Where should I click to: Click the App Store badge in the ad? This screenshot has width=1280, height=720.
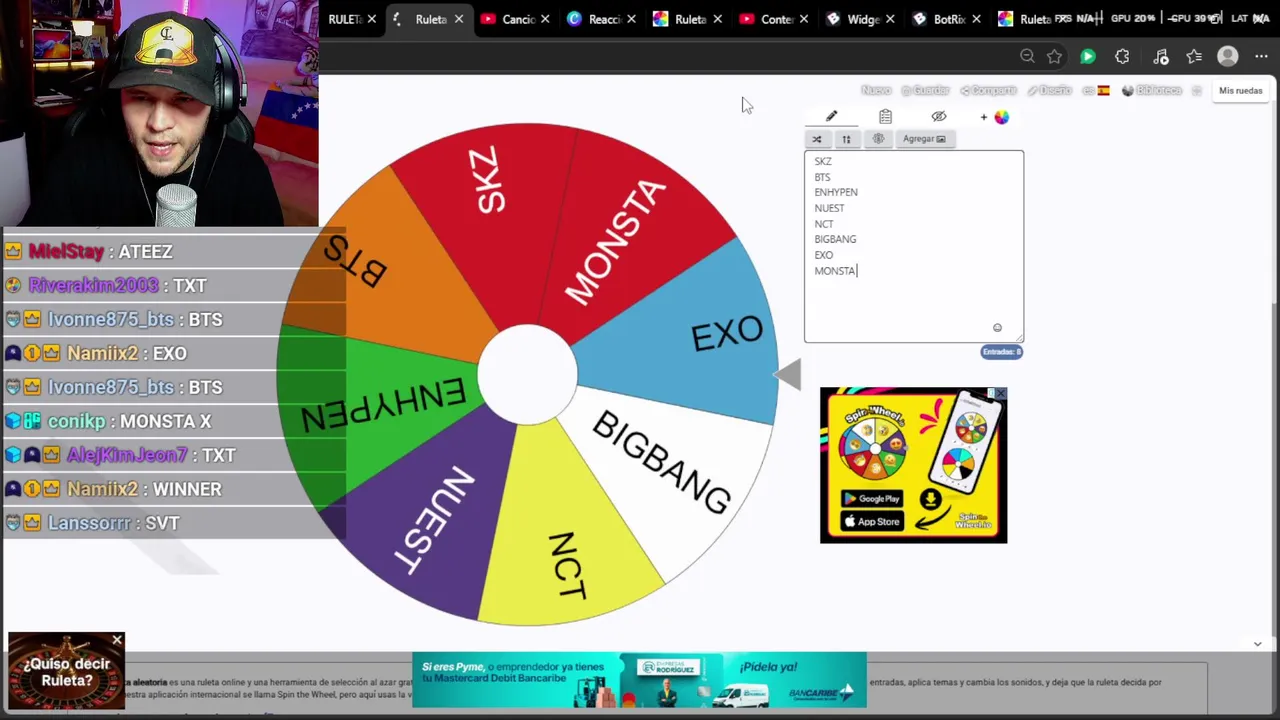[872, 521]
